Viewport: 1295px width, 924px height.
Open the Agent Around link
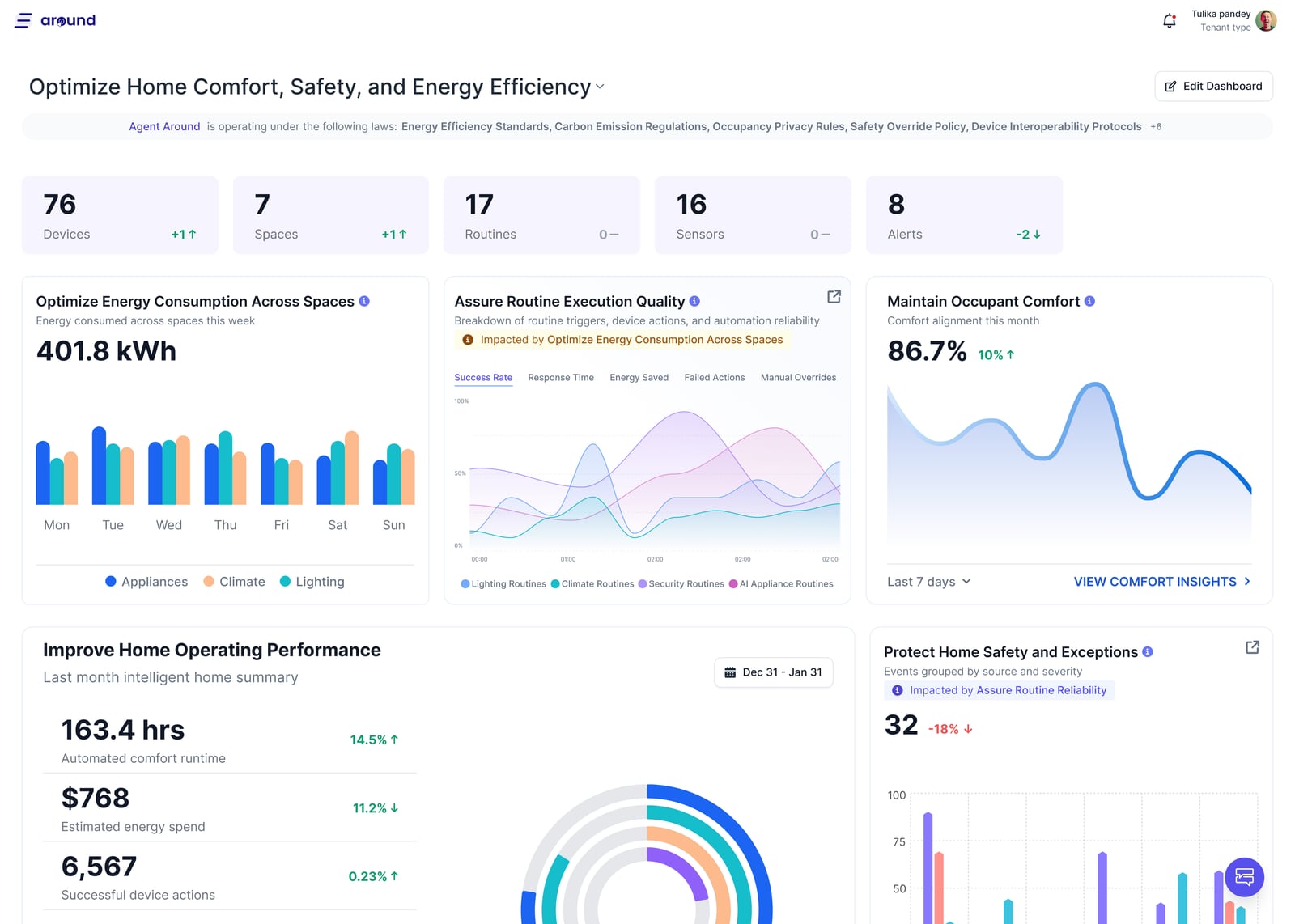tap(164, 126)
